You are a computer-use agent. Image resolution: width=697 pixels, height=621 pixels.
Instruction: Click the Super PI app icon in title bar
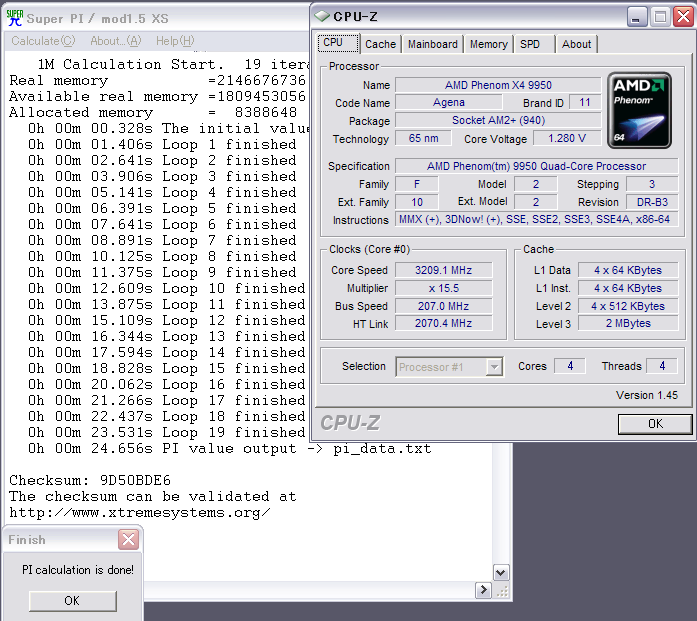pos(15,18)
